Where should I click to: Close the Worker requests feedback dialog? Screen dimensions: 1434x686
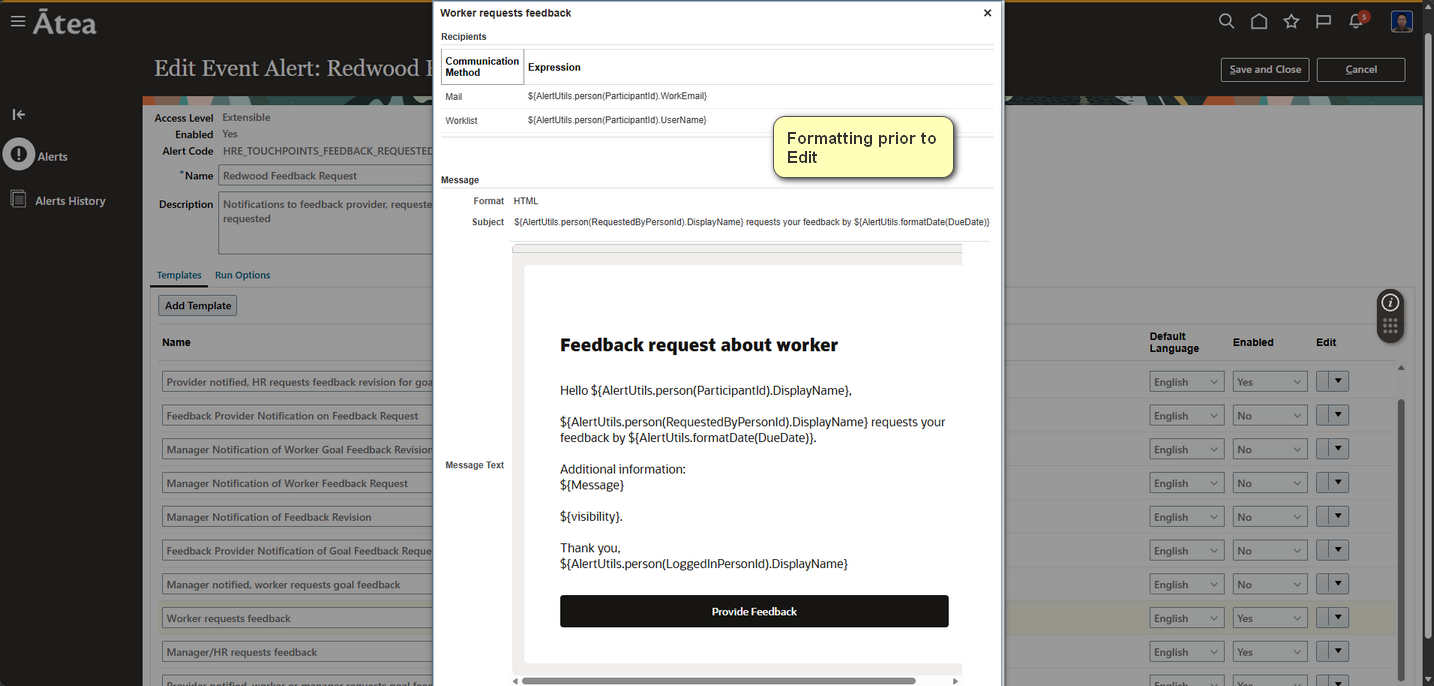coord(987,13)
